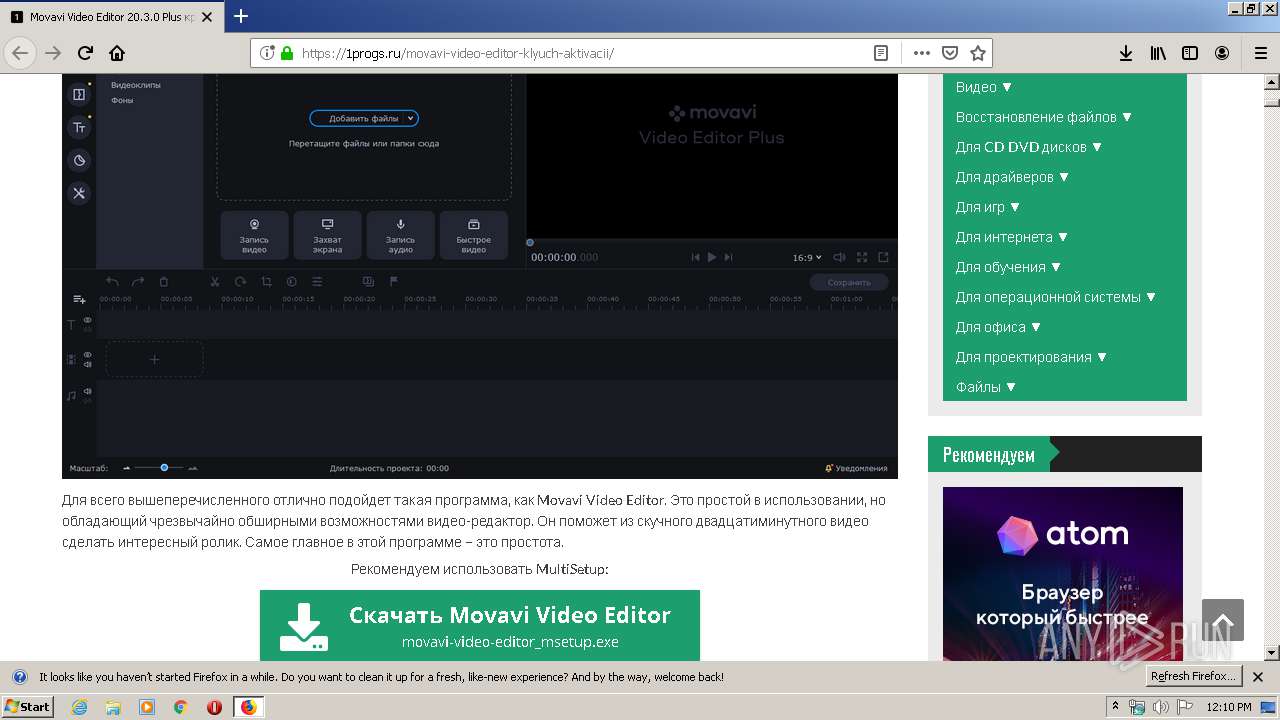Open Firefox account menu

pos(1222,53)
